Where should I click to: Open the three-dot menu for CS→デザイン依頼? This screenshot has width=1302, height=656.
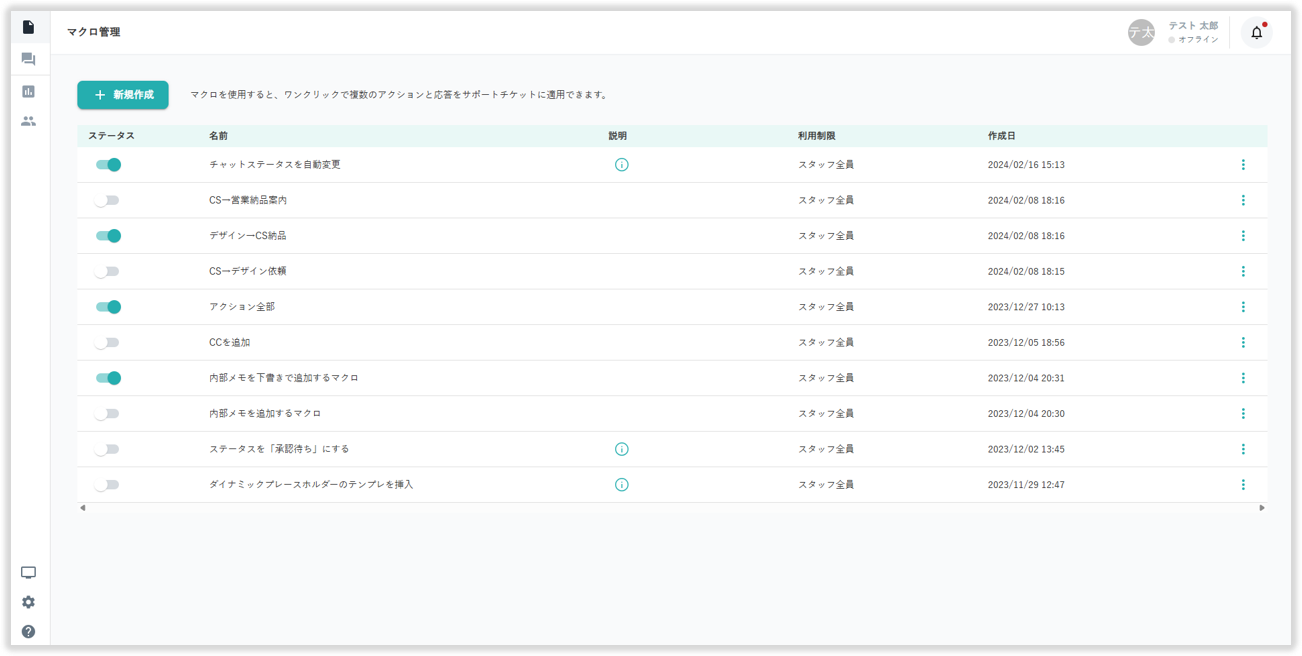coord(1243,271)
